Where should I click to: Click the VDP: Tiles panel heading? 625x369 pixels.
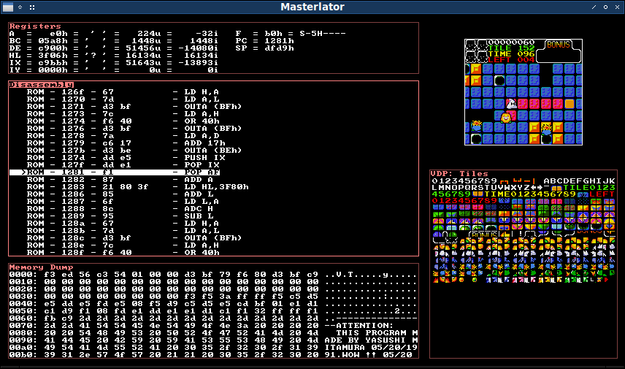point(459,173)
